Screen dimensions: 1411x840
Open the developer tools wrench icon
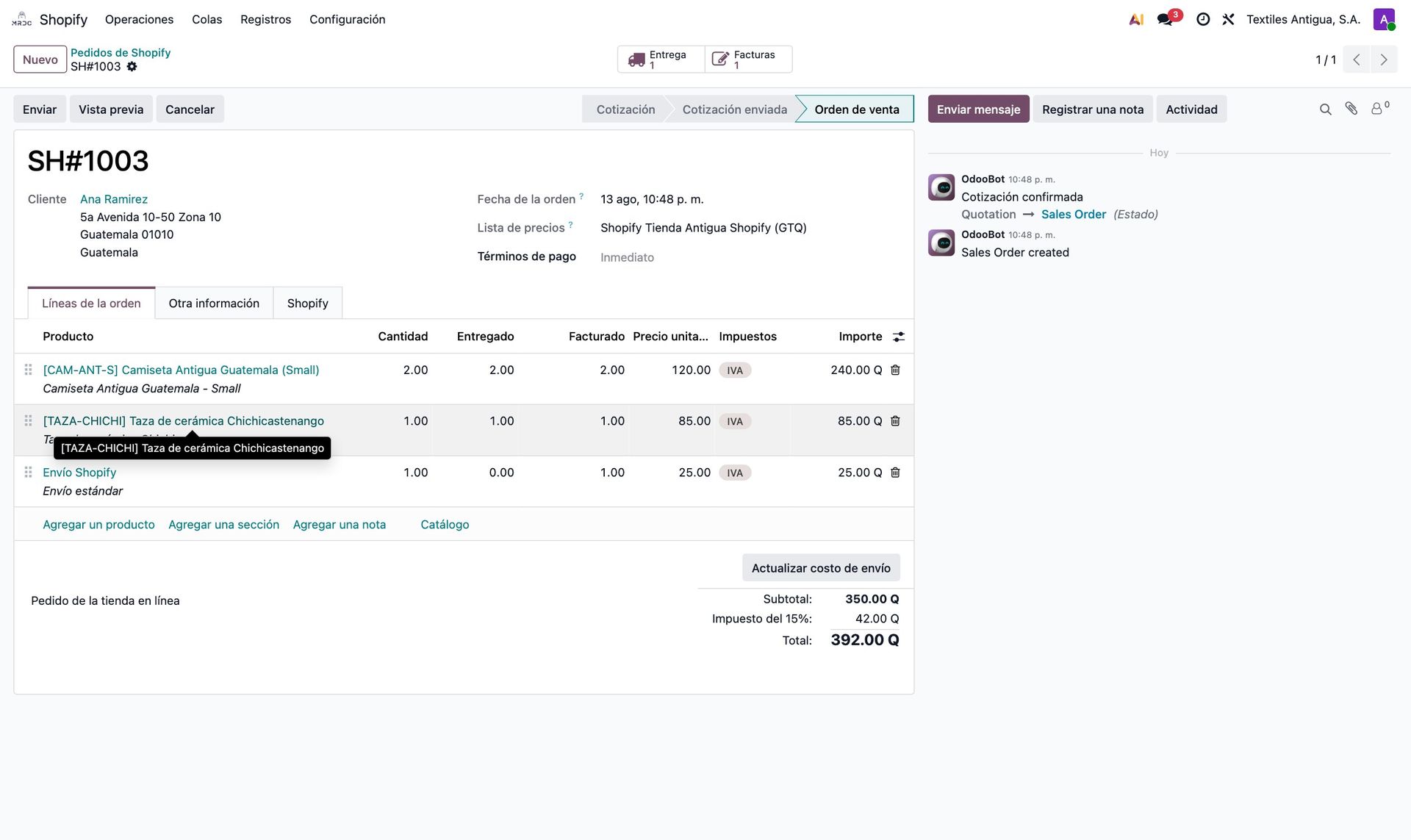pos(1228,20)
